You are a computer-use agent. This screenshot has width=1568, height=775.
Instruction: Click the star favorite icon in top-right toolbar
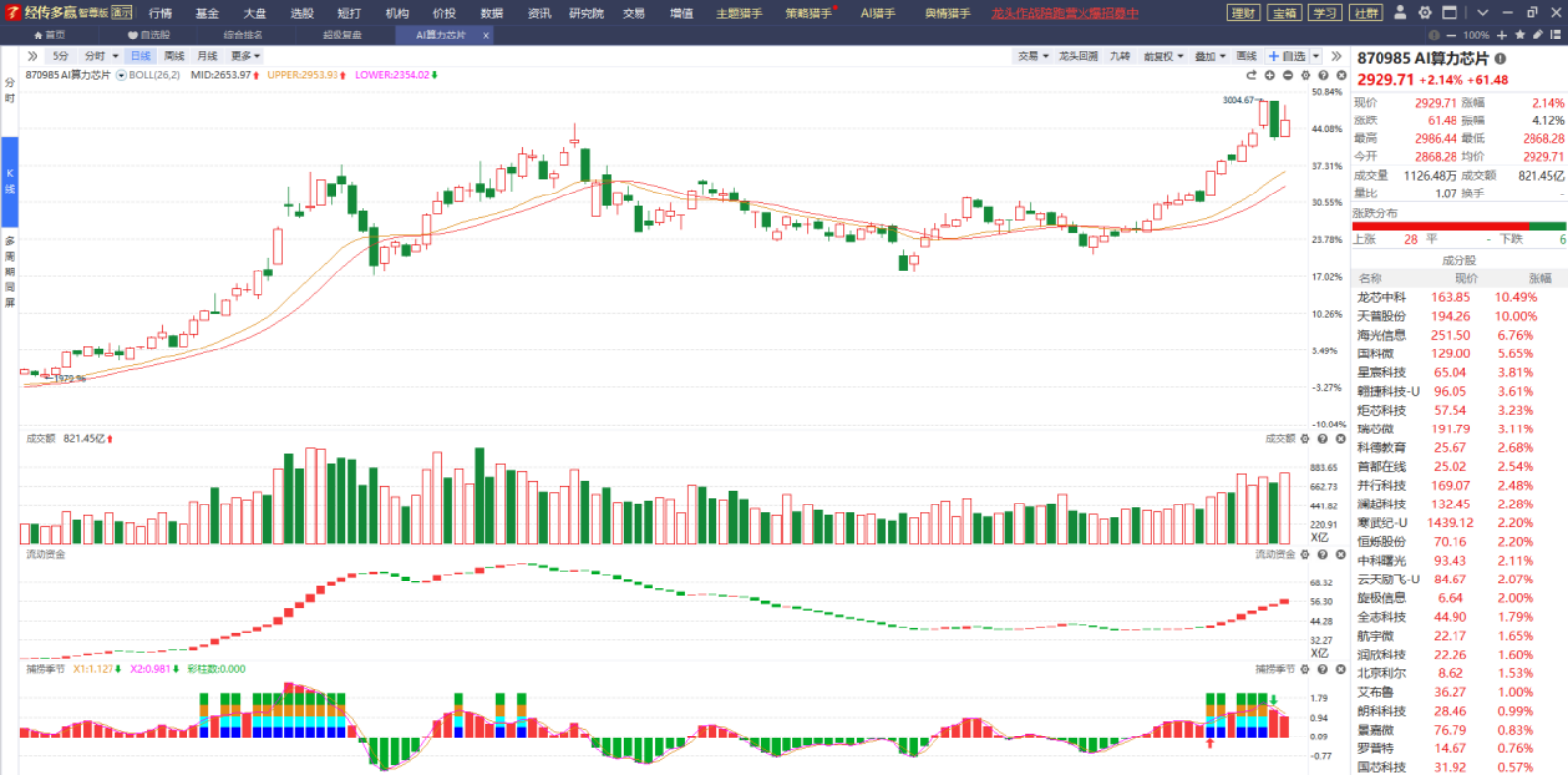click(1520, 35)
